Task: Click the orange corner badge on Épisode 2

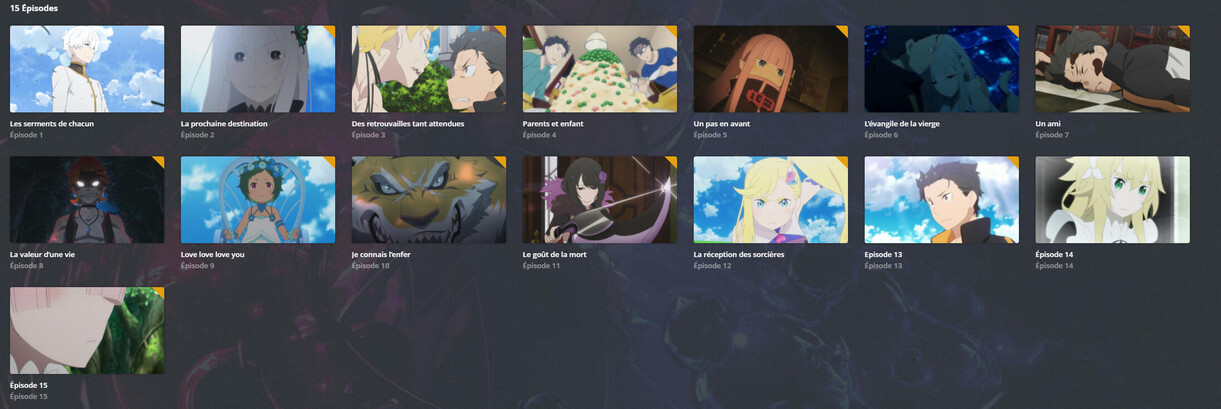Action: point(330,31)
